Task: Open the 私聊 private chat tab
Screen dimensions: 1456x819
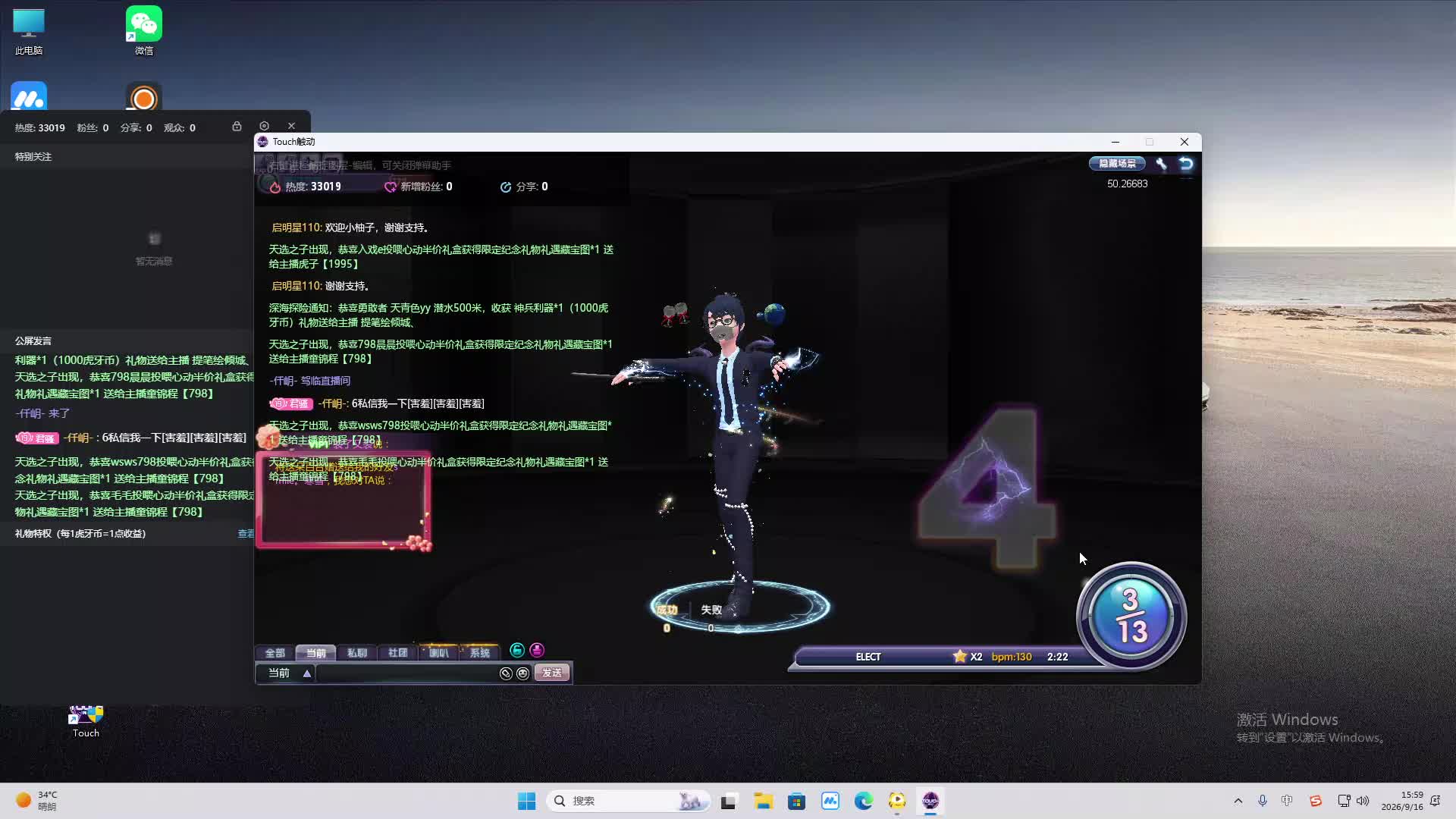Action: tap(356, 653)
